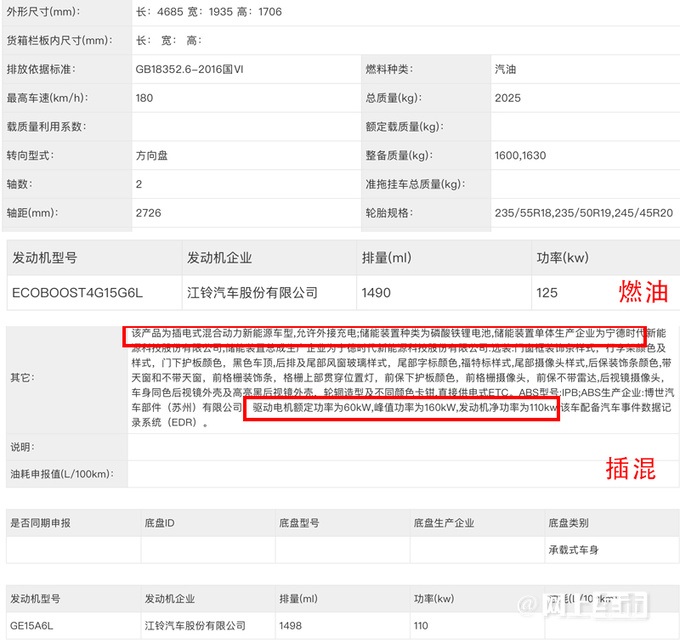680x643 pixels.
Task: Click the 整备质量(kg) label
Action: [399, 155]
